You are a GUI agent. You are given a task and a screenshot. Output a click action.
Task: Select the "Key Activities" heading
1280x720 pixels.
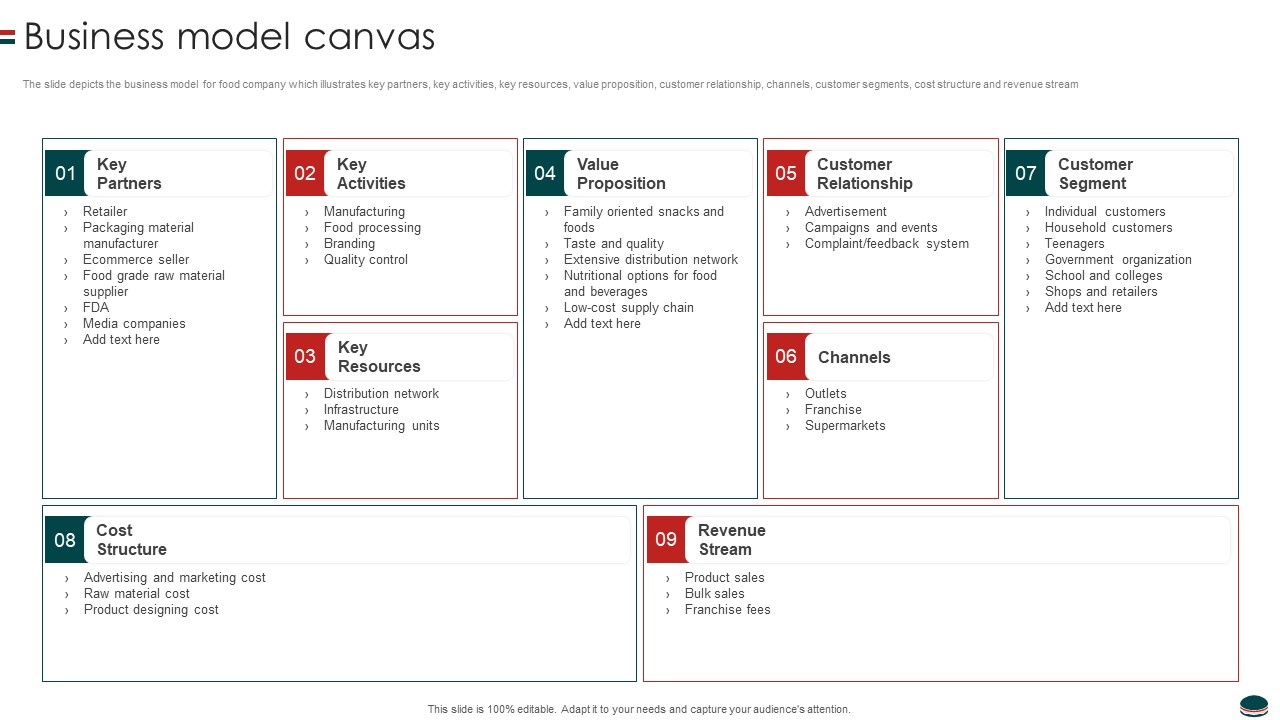[x=371, y=174]
